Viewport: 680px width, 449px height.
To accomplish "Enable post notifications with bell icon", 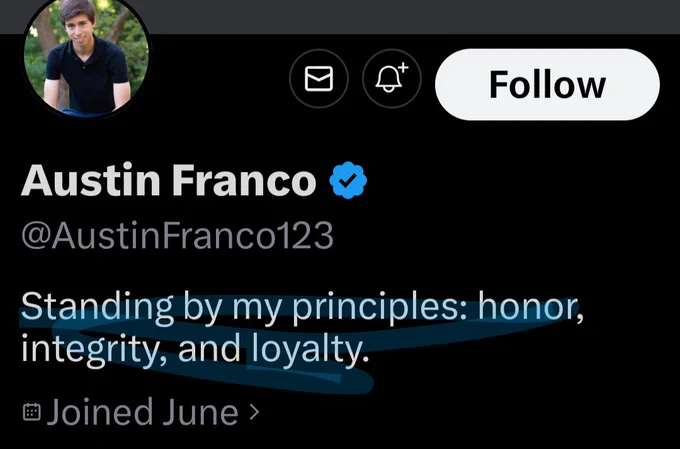I will click(x=392, y=79).
